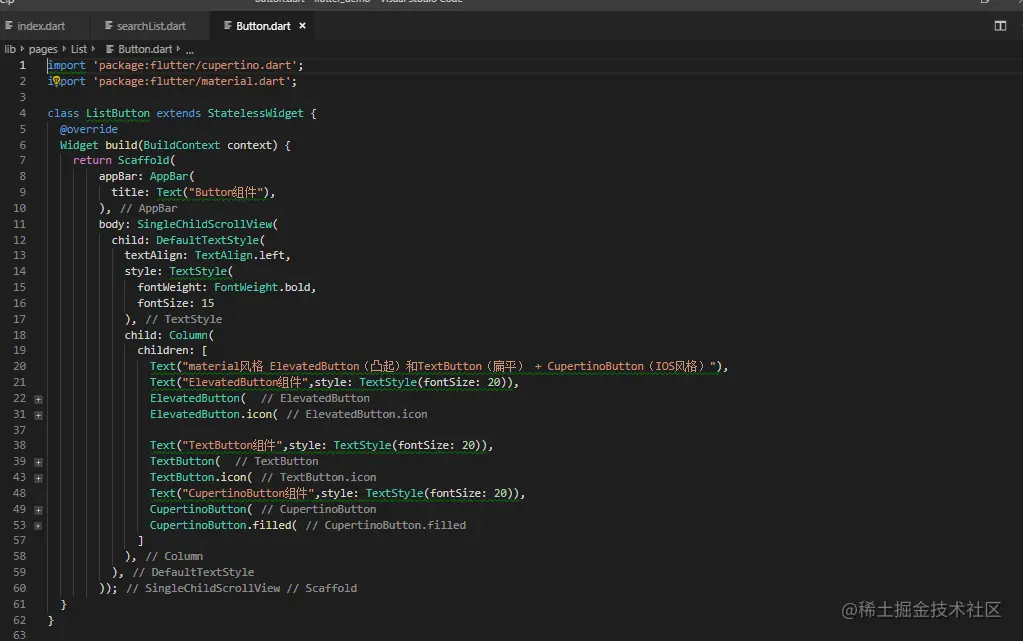Click Text("CupertinoButton组件") code line
The width and height of the screenshot is (1023, 641).
coord(337,493)
